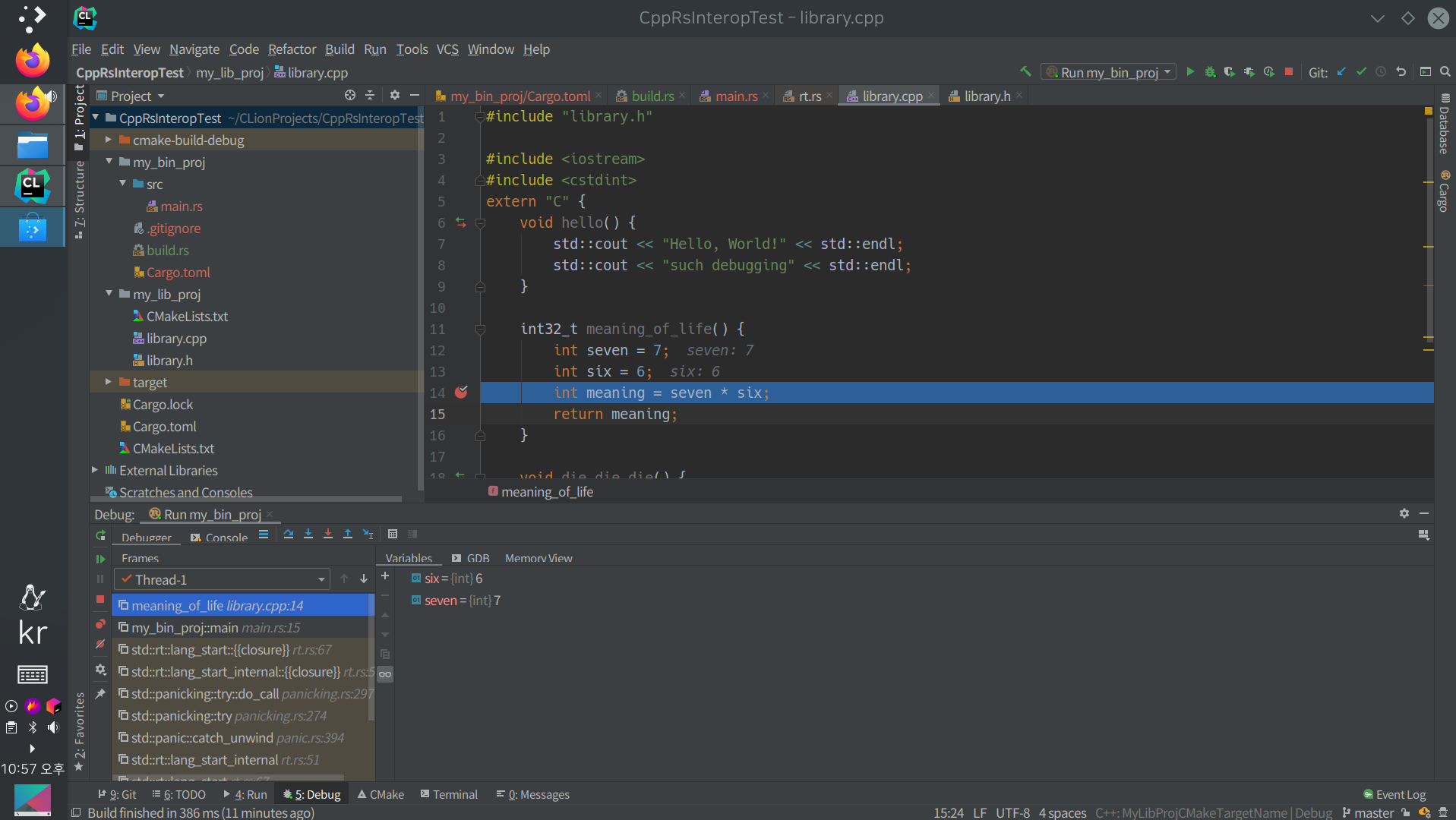Toggle watches view glasses icon
The width and height of the screenshot is (1456, 820).
(x=385, y=674)
